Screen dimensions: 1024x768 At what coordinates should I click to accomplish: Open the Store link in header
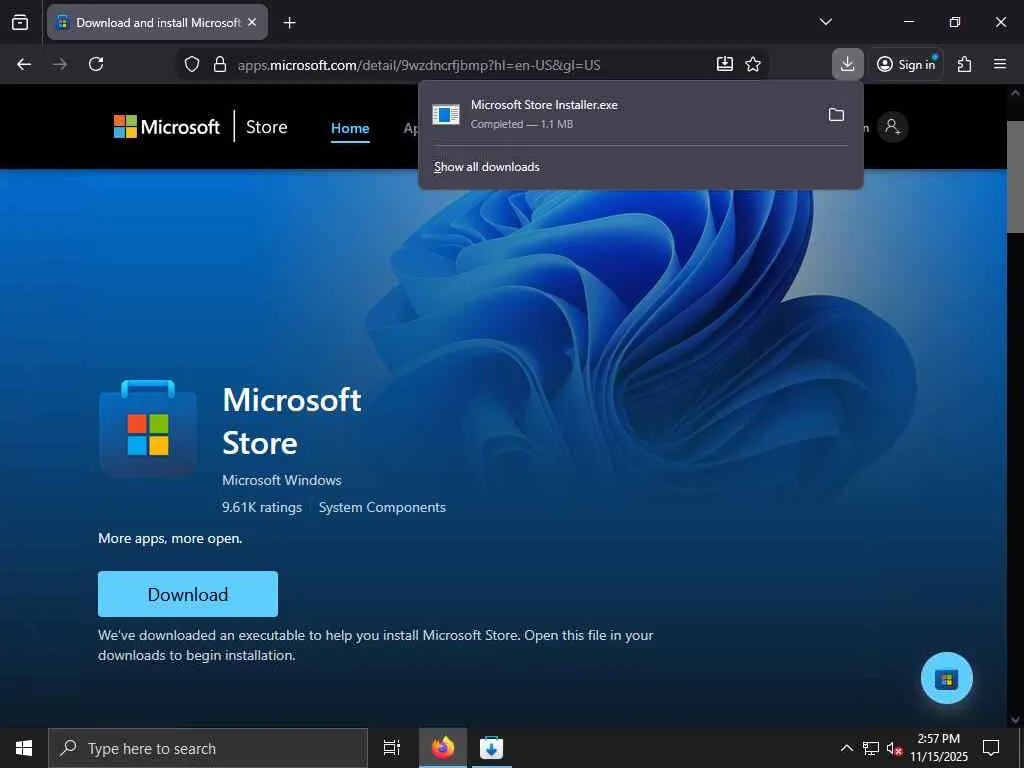click(266, 127)
